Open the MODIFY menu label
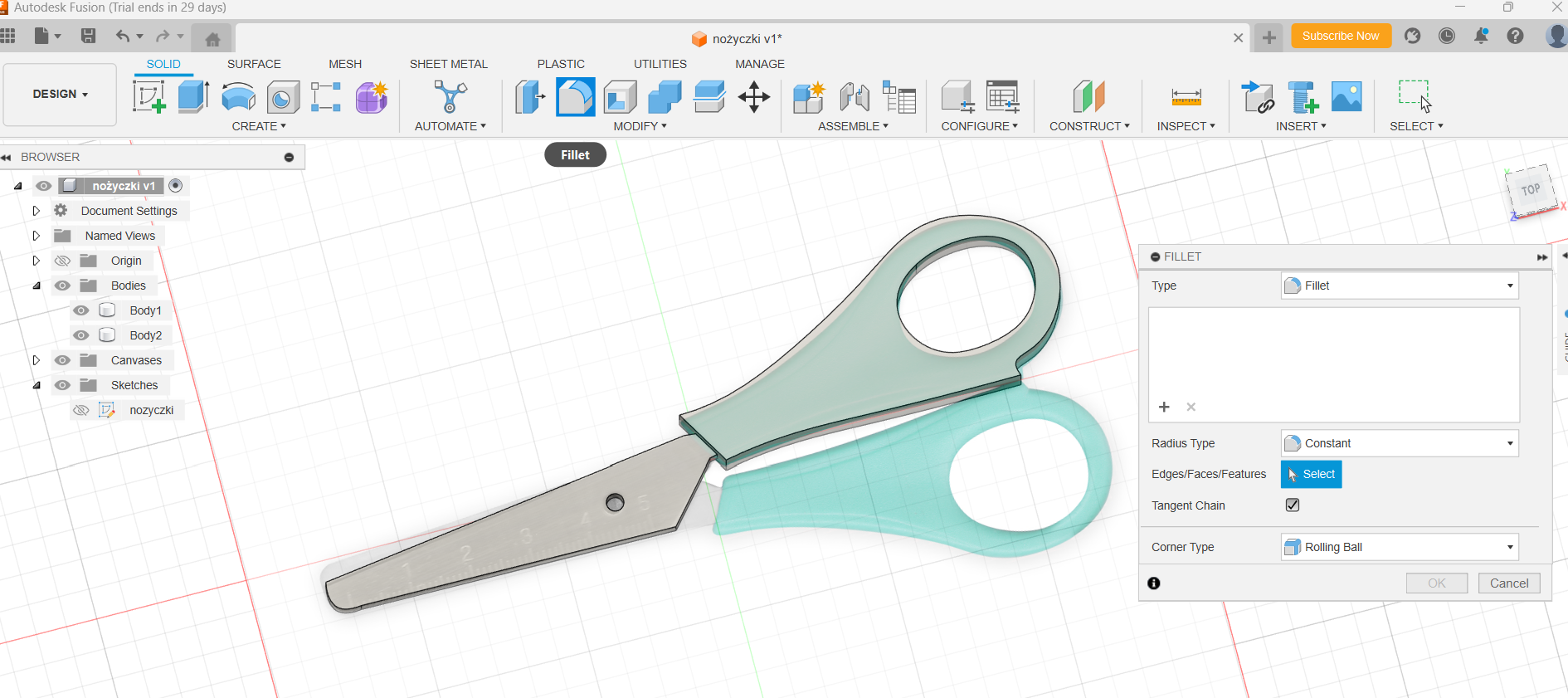 (x=640, y=126)
